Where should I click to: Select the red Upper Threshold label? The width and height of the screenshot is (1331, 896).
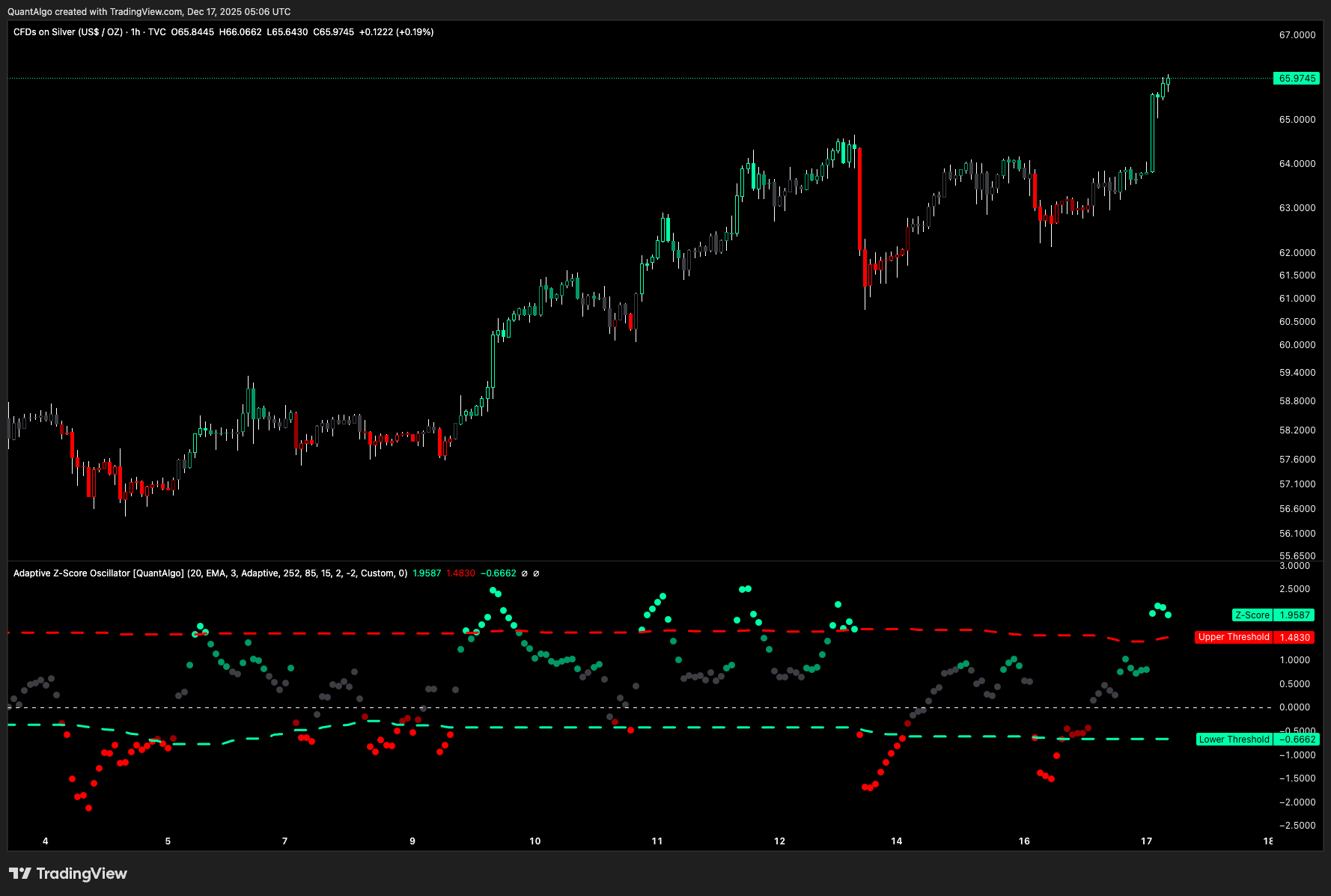tap(1234, 637)
